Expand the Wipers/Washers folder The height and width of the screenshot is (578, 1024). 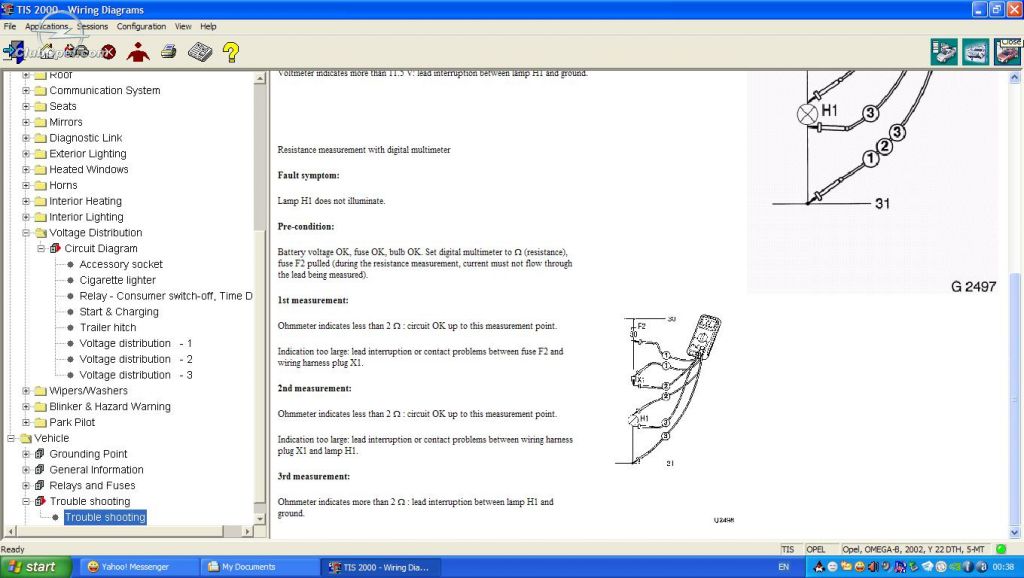[26, 391]
